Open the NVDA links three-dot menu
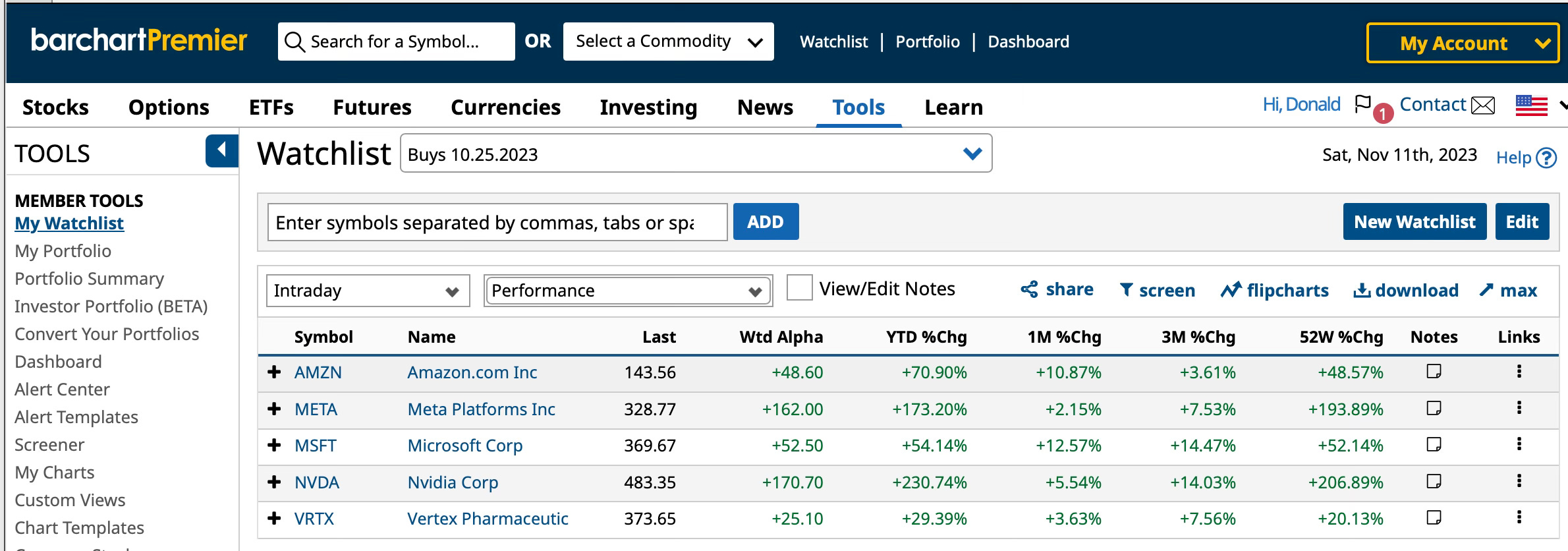 coord(1519,481)
